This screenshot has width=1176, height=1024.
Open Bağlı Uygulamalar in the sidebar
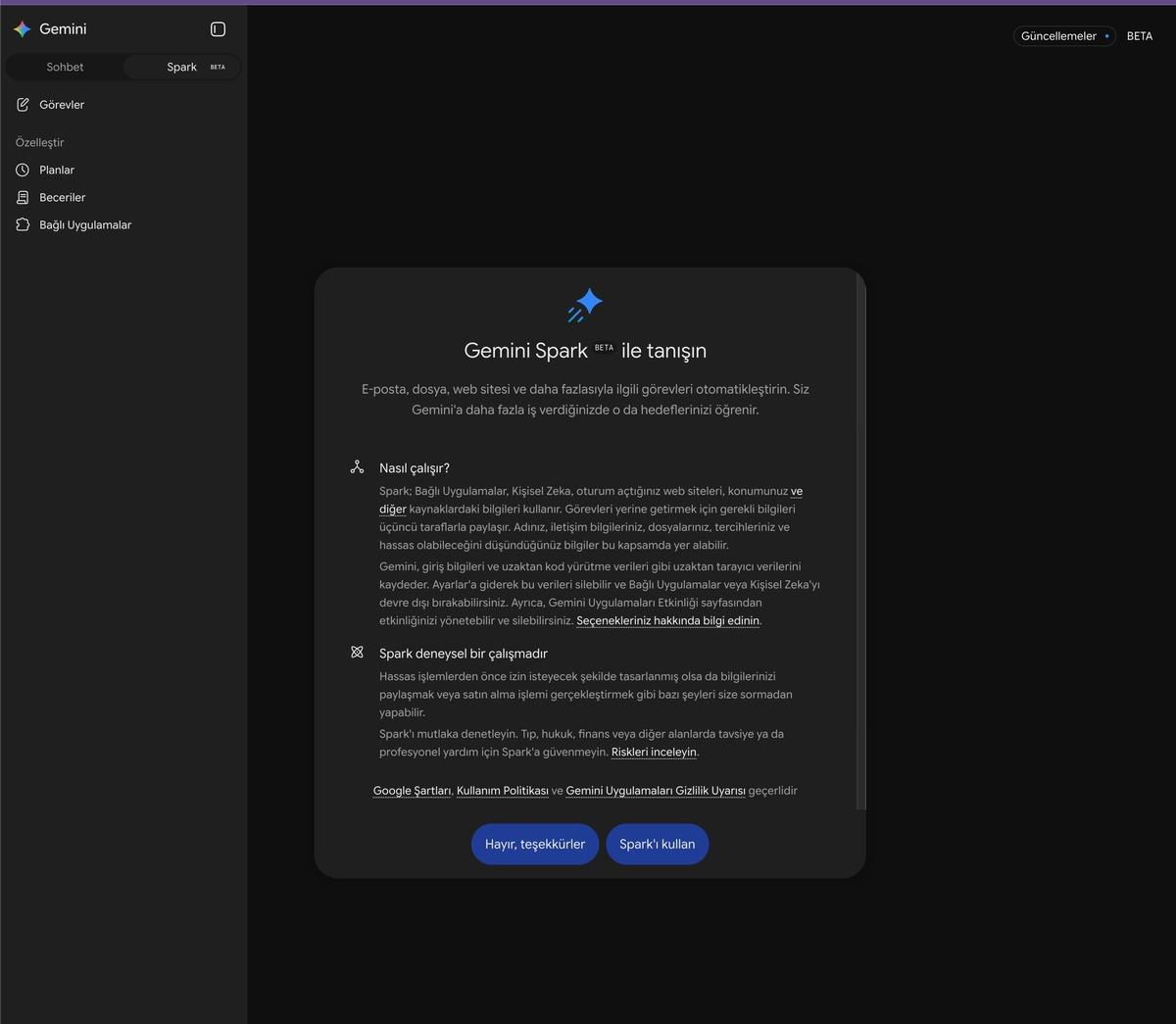coord(123,224)
